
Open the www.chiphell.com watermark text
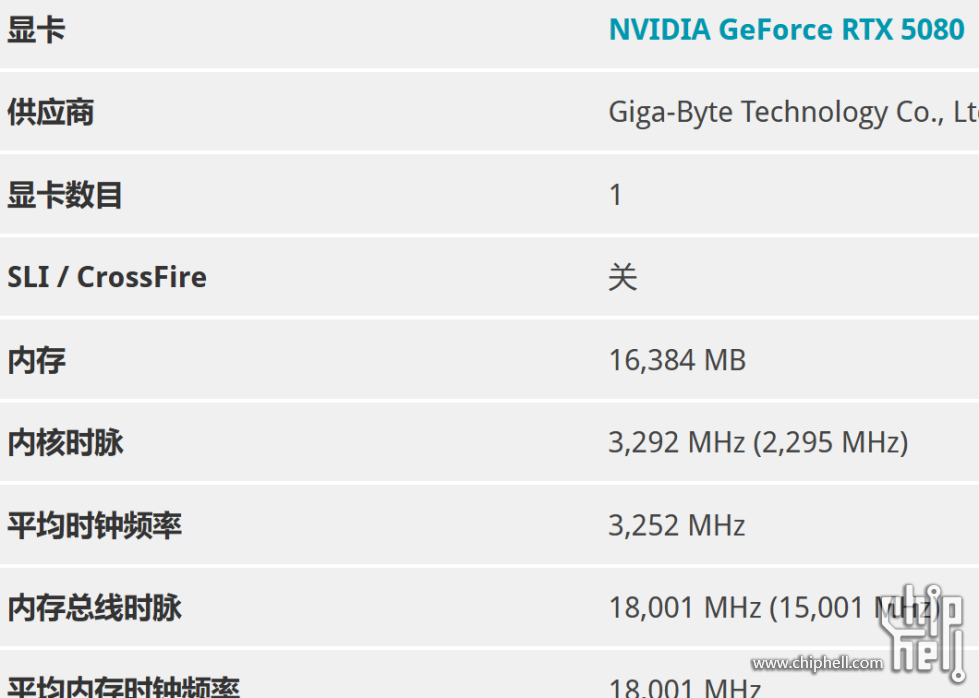pos(817,663)
